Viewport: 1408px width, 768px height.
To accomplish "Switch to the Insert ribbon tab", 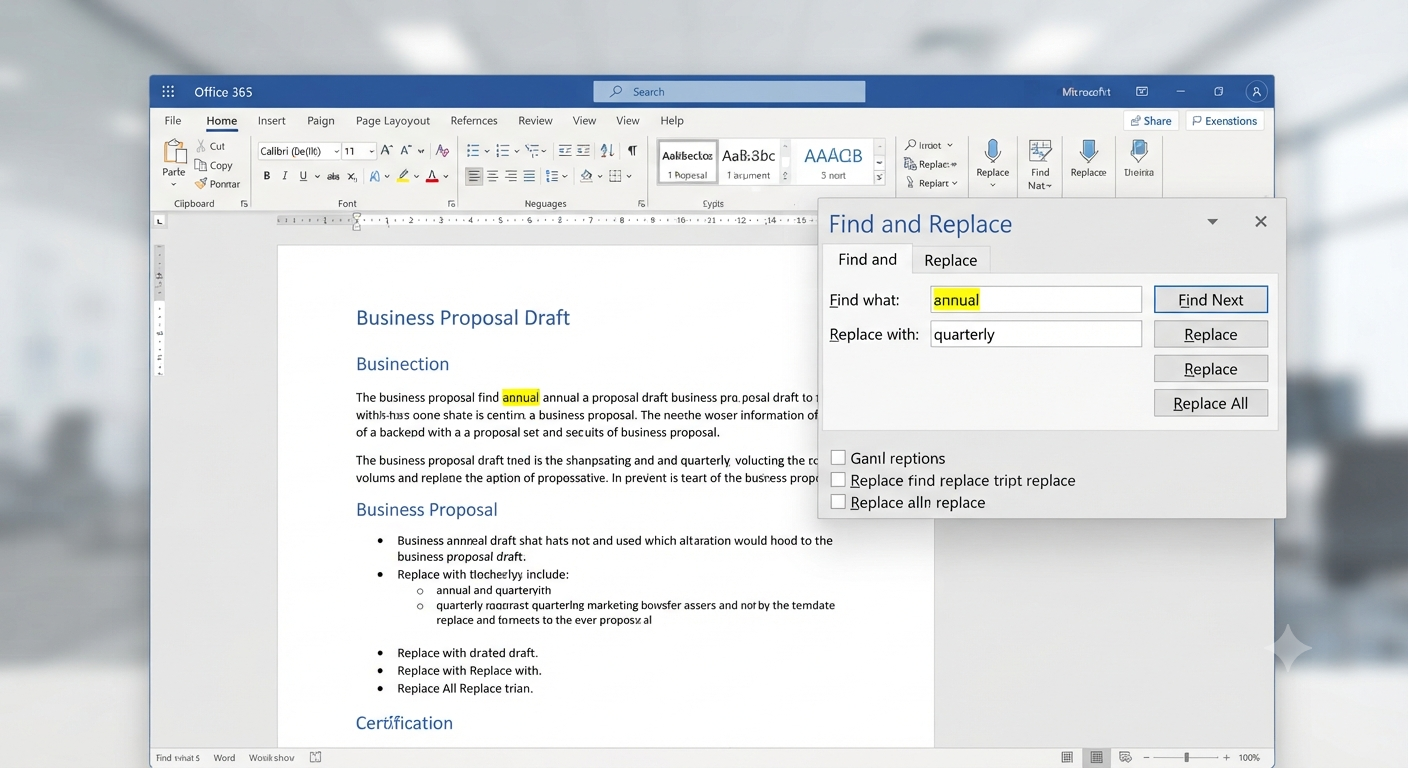I will (x=272, y=121).
